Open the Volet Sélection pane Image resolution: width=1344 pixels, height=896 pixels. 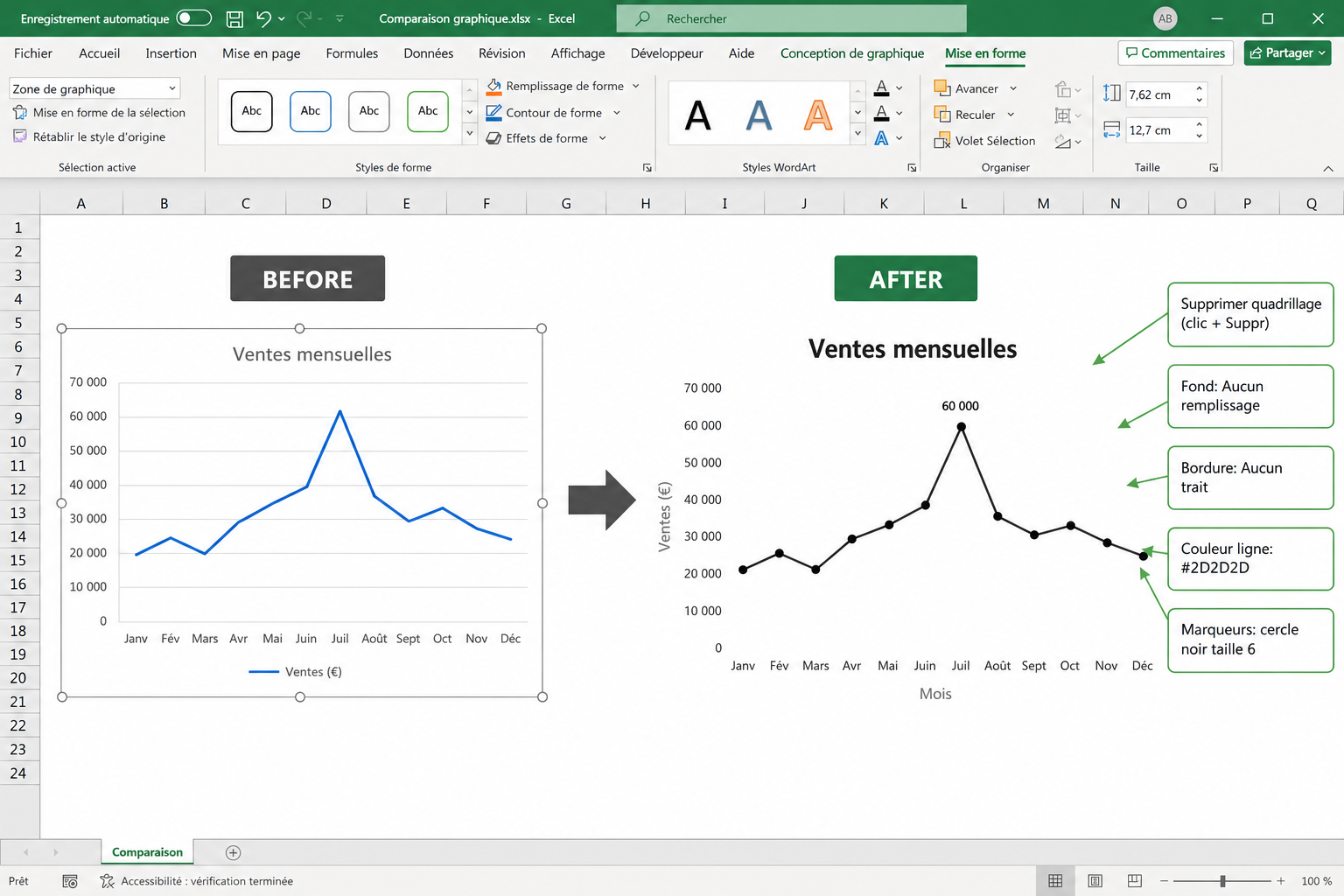click(x=984, y=141)
